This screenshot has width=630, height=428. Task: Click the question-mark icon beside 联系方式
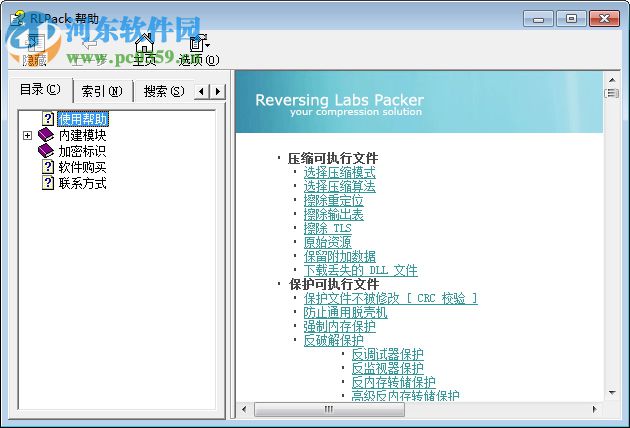pos(48,183)
